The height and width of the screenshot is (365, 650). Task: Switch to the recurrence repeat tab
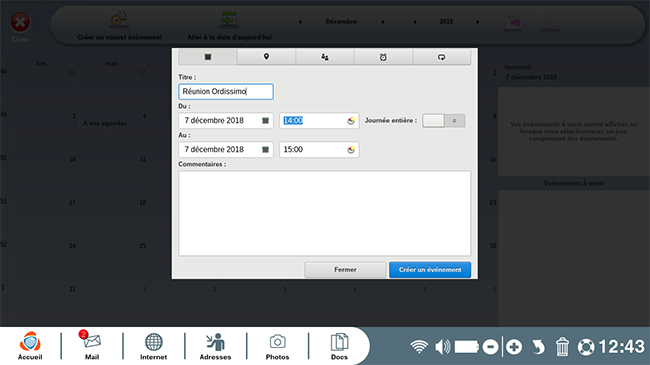(x=441, y=57)
